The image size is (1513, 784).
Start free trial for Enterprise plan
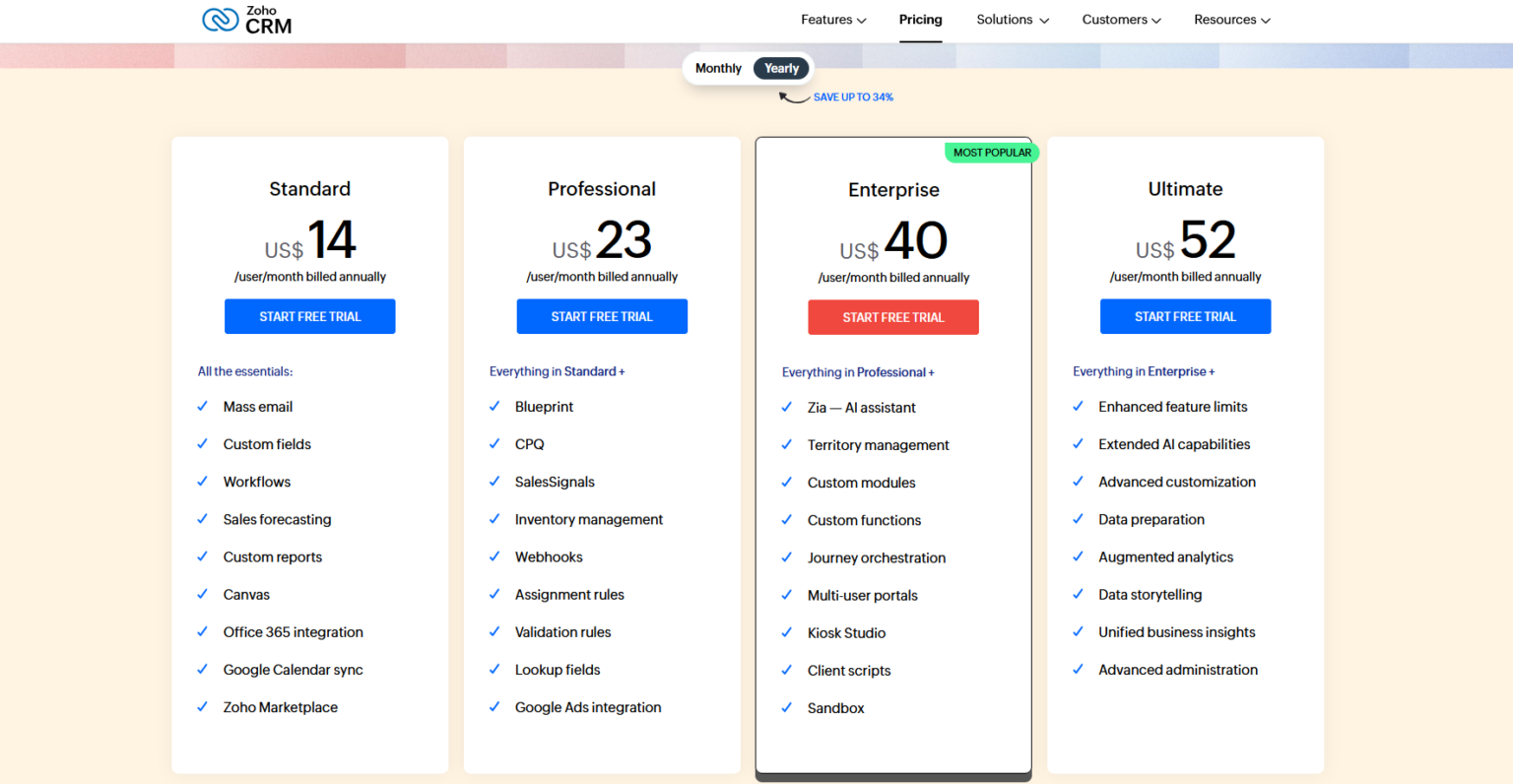click(x=892, y=316)
